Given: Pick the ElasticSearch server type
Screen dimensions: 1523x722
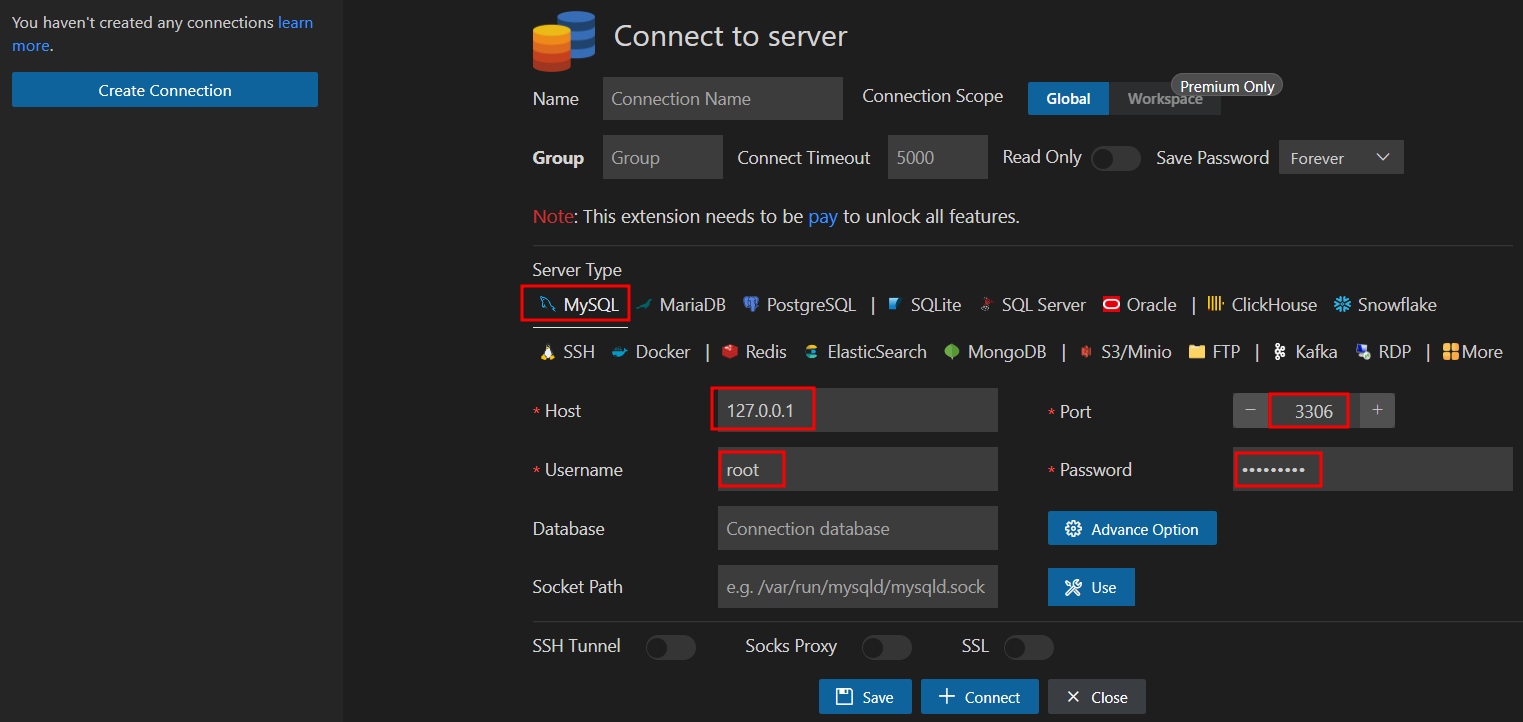Looking at the screenshot, I should tap(865, 352).
